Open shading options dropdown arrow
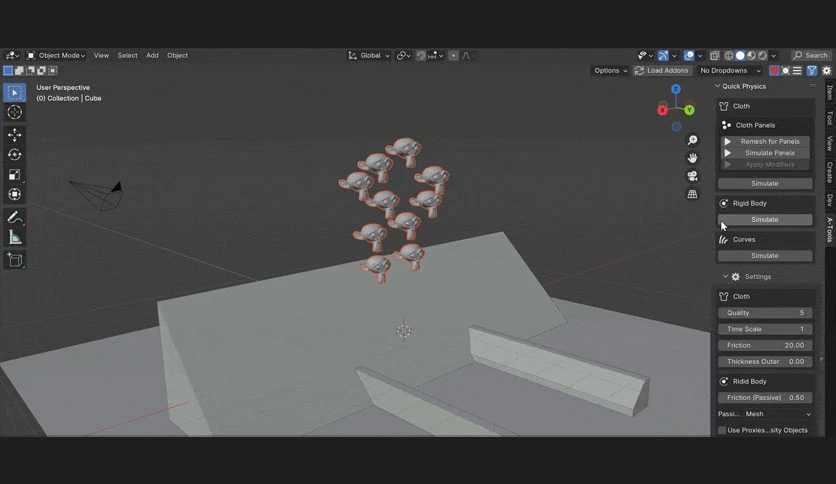Viewport: 836px width, 484px height. tap(774, 55)
